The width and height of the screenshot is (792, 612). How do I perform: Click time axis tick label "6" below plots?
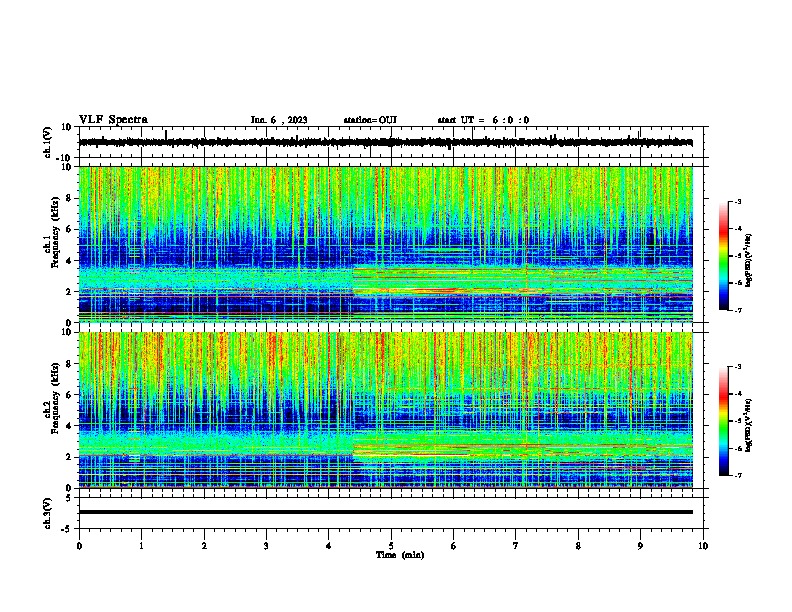tap(454, 546)
